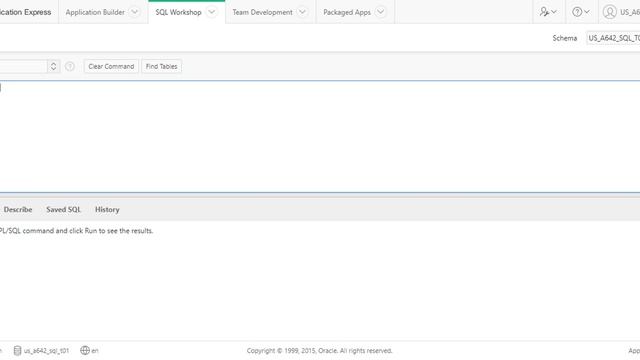Screen dimensions: 640x360
Task: Click the rows stepper up/down arrows
Action: pos(53,66)
